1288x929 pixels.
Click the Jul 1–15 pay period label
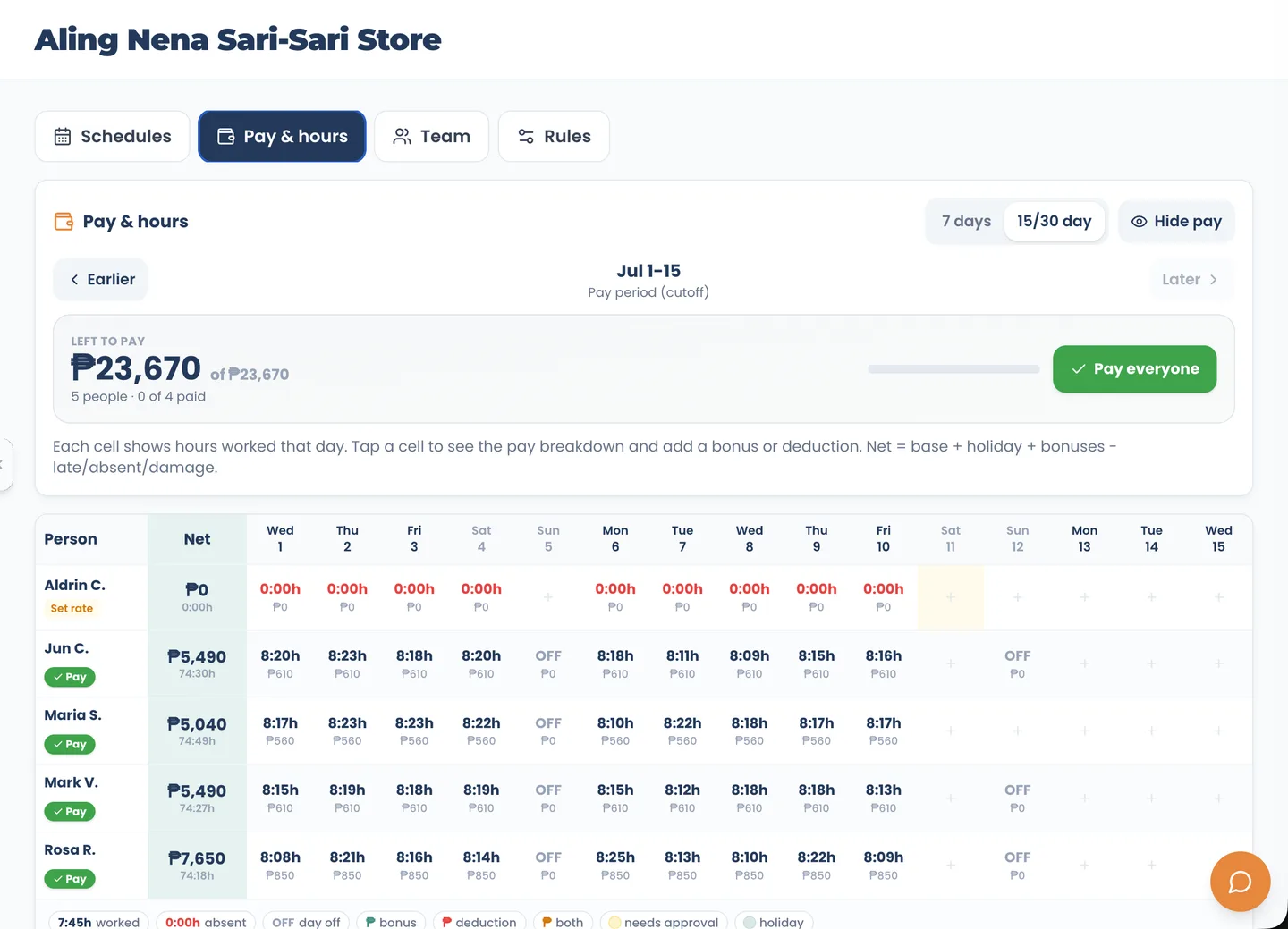648,271
